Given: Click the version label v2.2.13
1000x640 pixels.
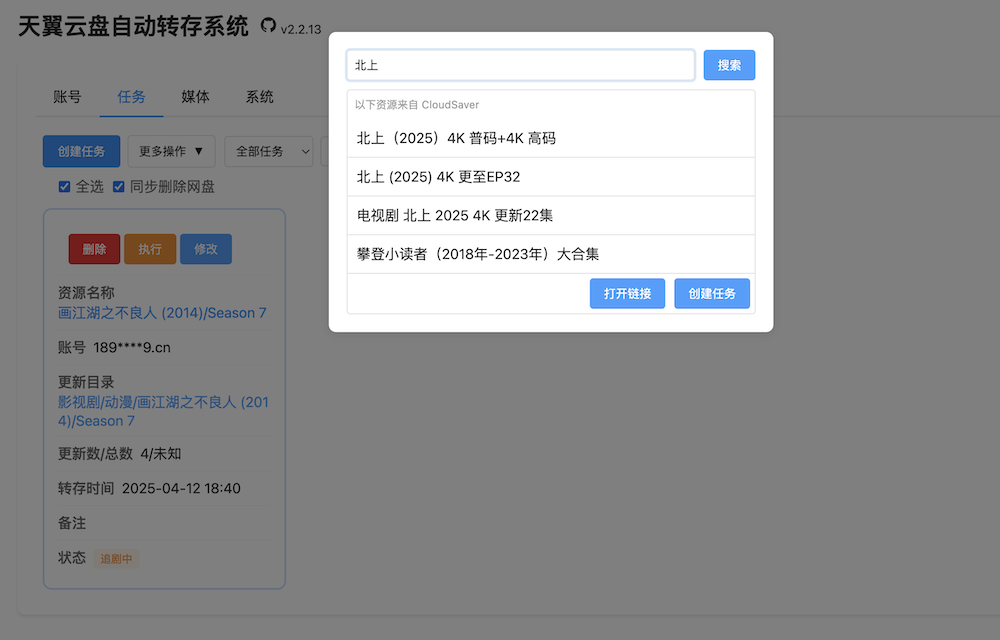Looking at the screenshot, I should (301, 29).
